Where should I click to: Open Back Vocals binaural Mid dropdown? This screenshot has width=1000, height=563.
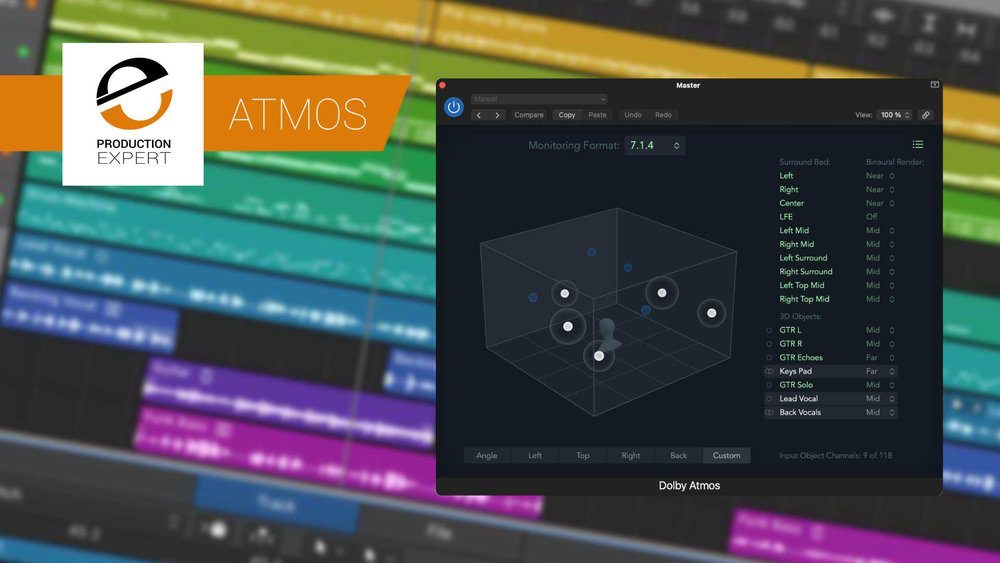880,413
